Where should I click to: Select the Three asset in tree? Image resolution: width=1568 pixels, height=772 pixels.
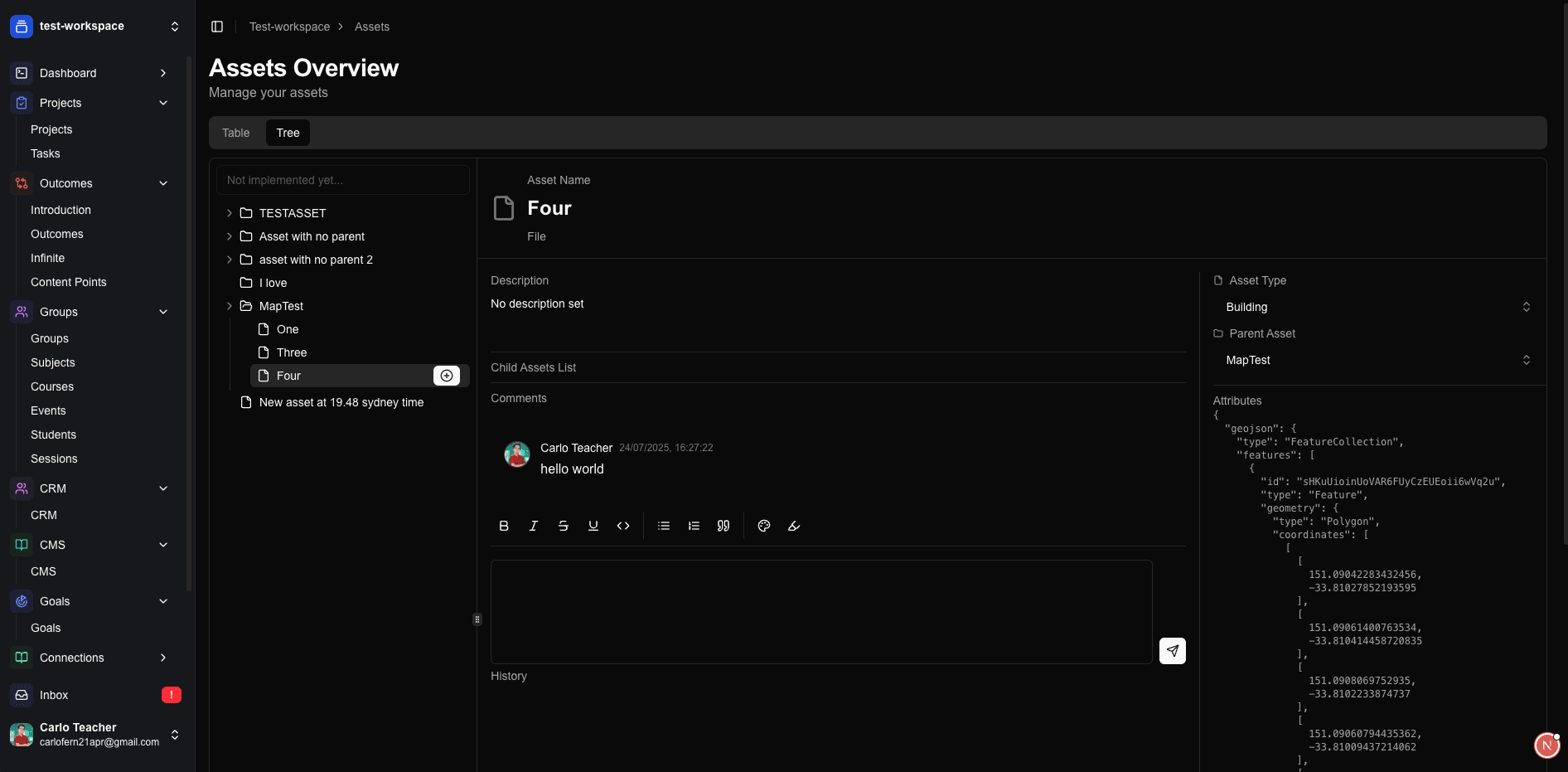coord(292,352)
